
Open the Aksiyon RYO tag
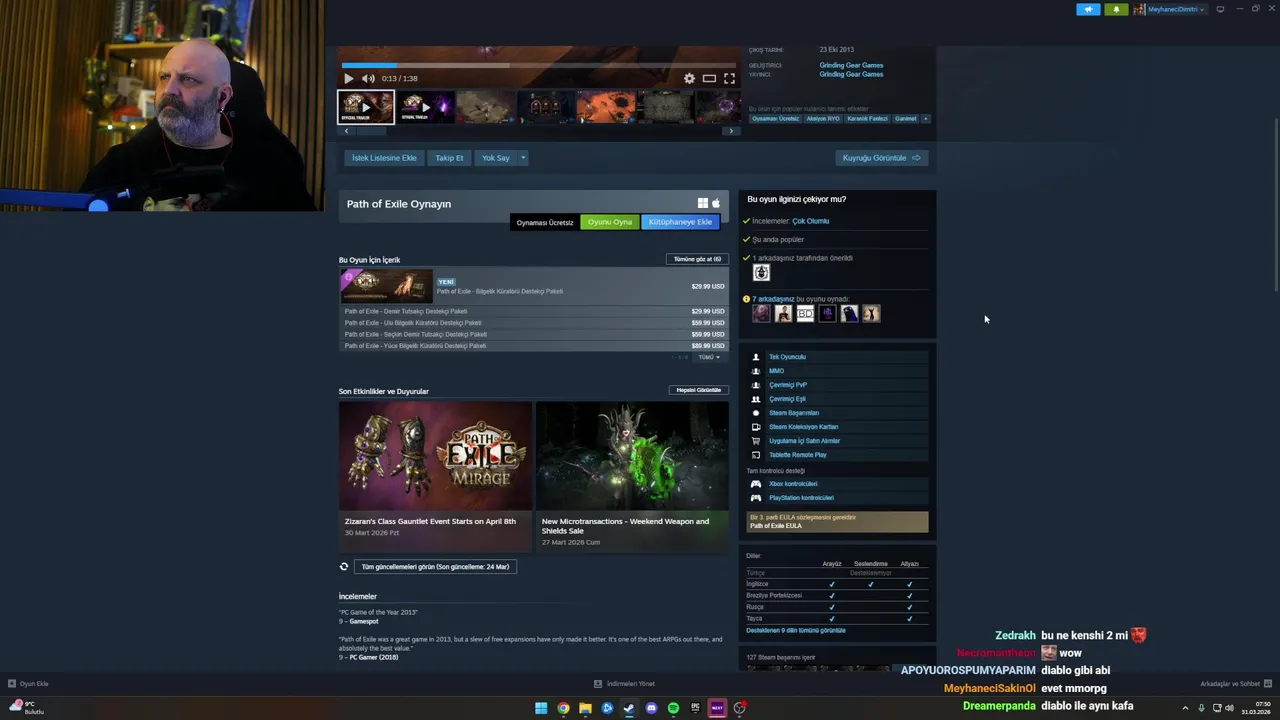pyautogui.click(x=823, y=118)
